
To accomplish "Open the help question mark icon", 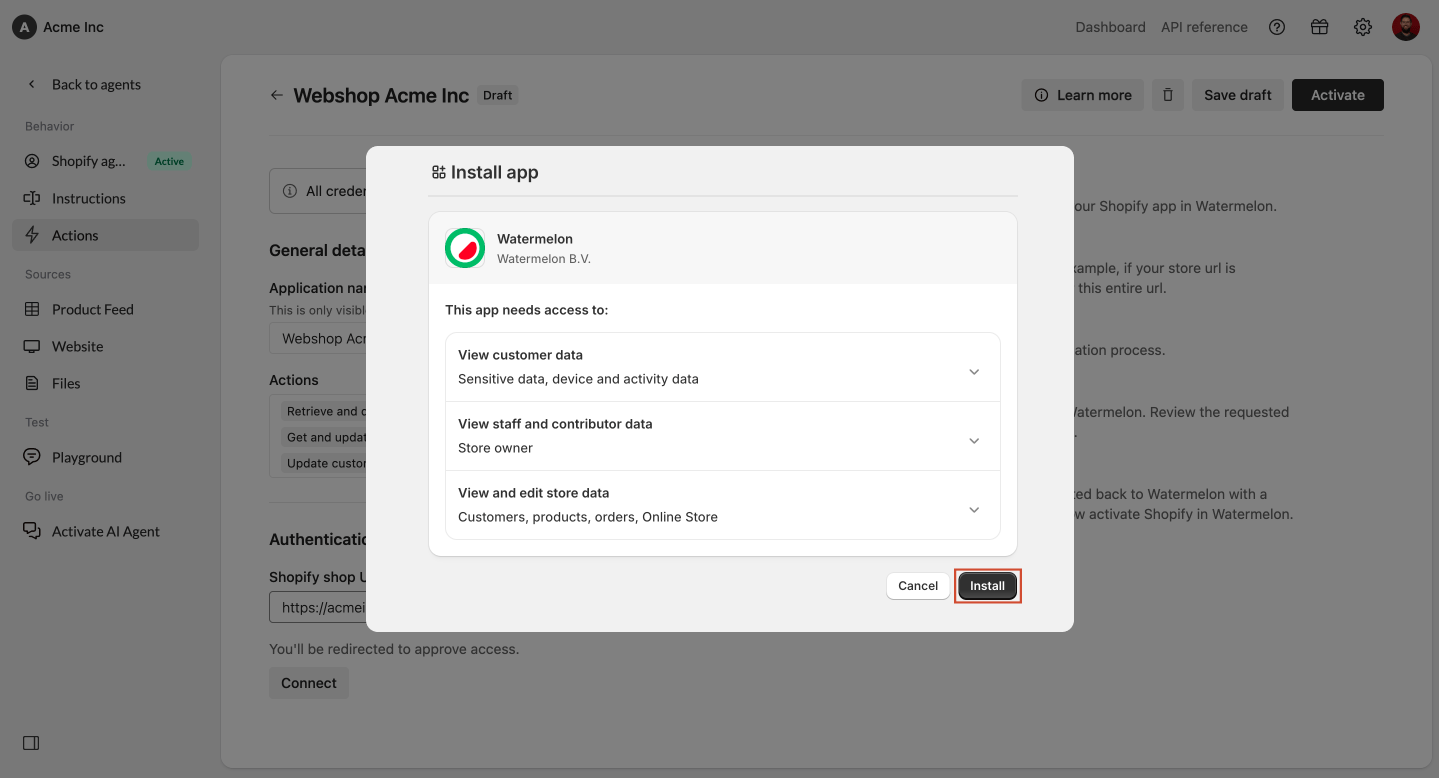I will coord(1277,27).
